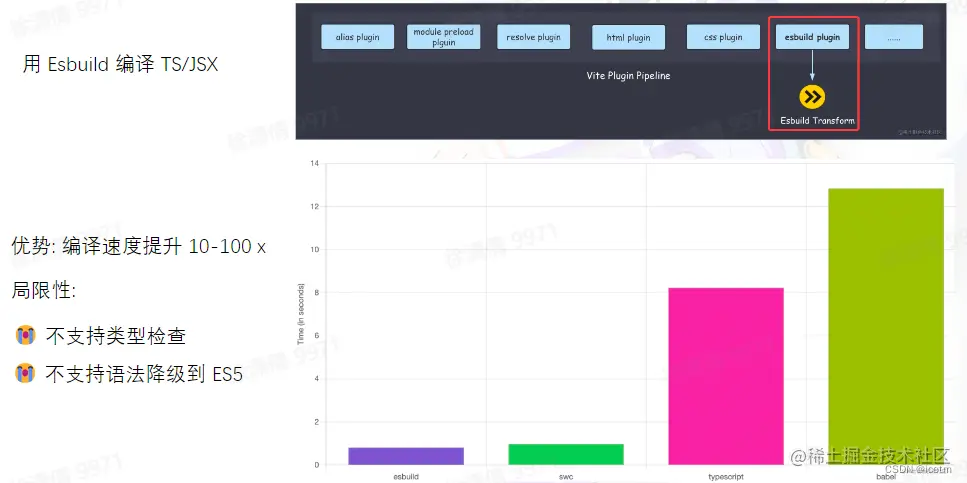
Task: Click the olive green babel bar
Action: click(886, 327)
